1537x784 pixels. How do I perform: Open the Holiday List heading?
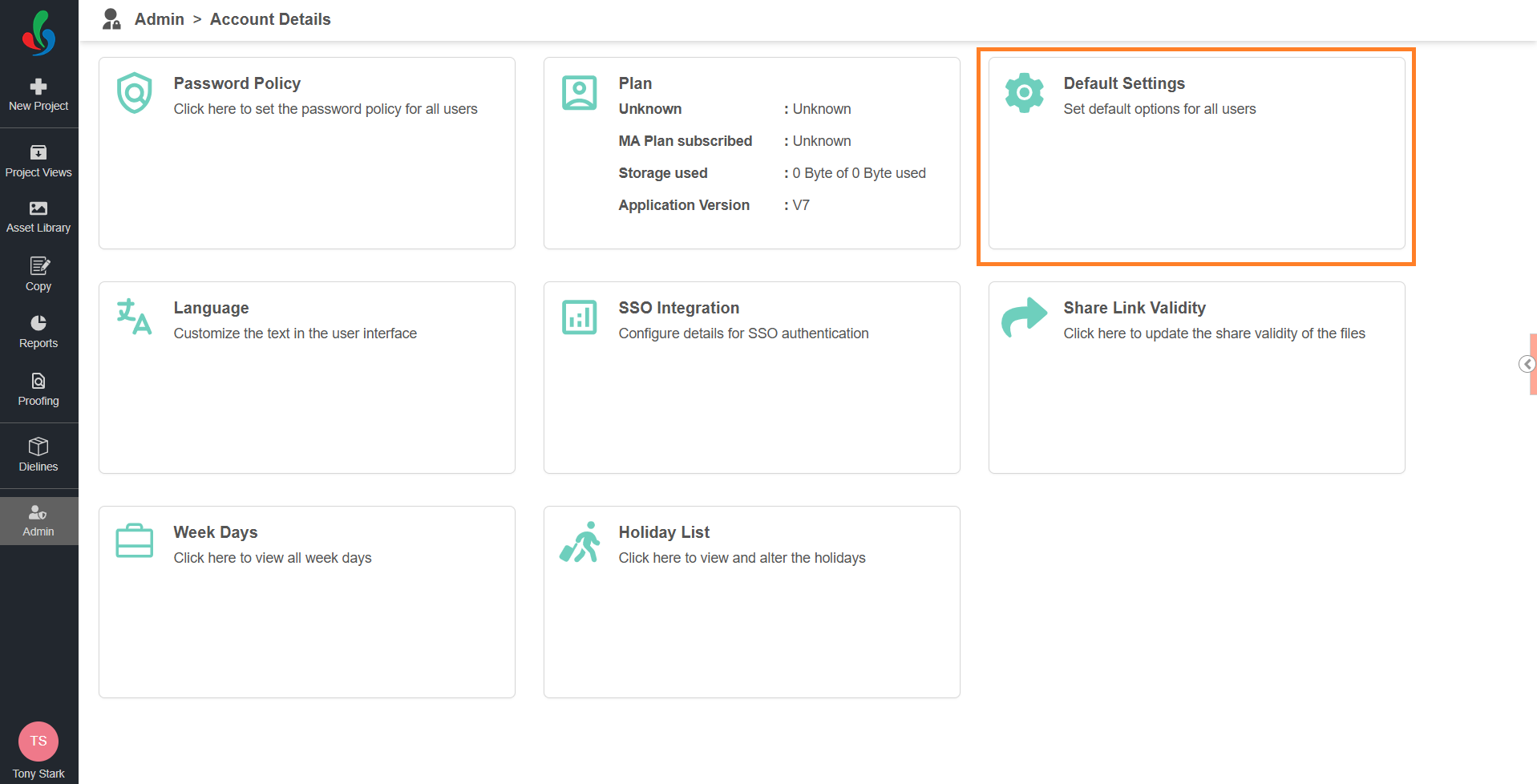tap(664, 532)
